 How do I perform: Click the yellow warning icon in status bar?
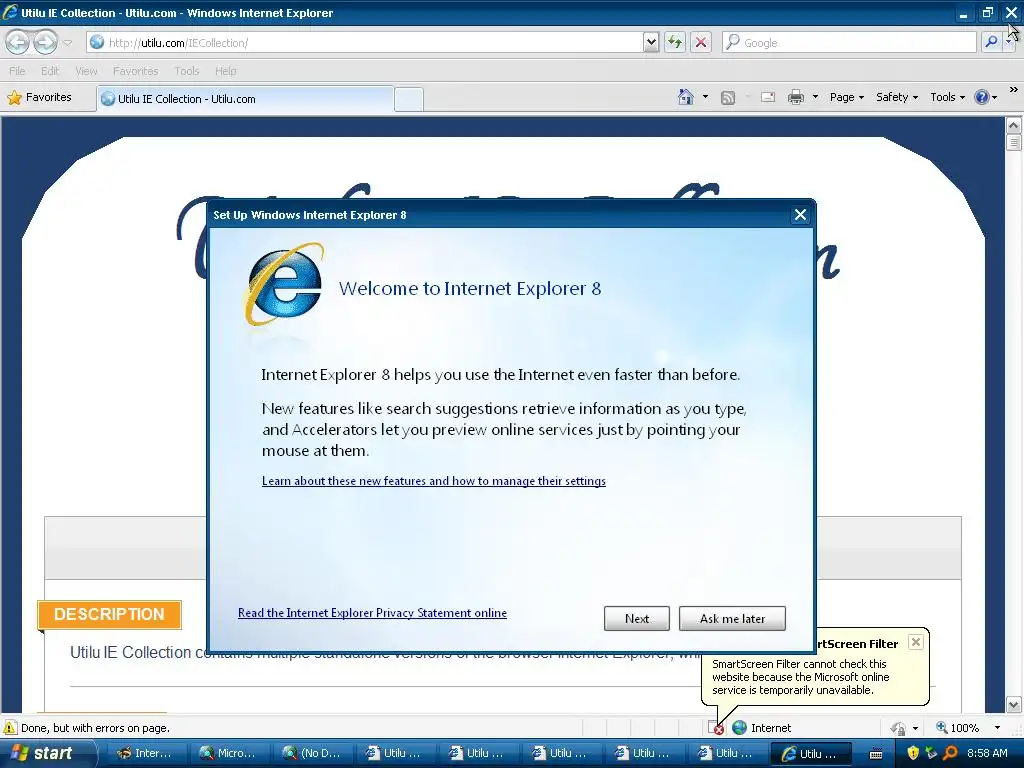pos(10,728)
